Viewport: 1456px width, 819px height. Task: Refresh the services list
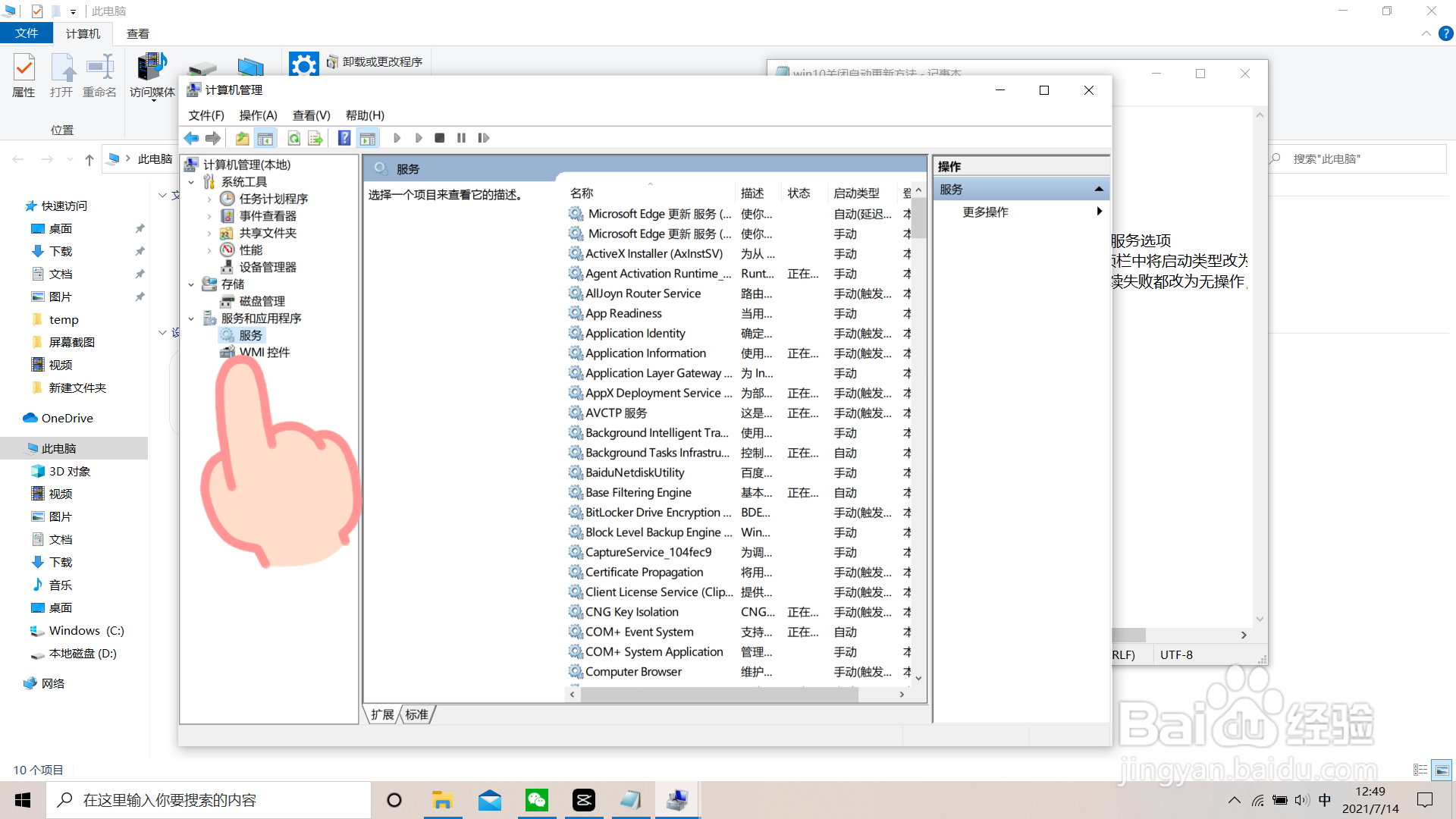coord(293,137)
